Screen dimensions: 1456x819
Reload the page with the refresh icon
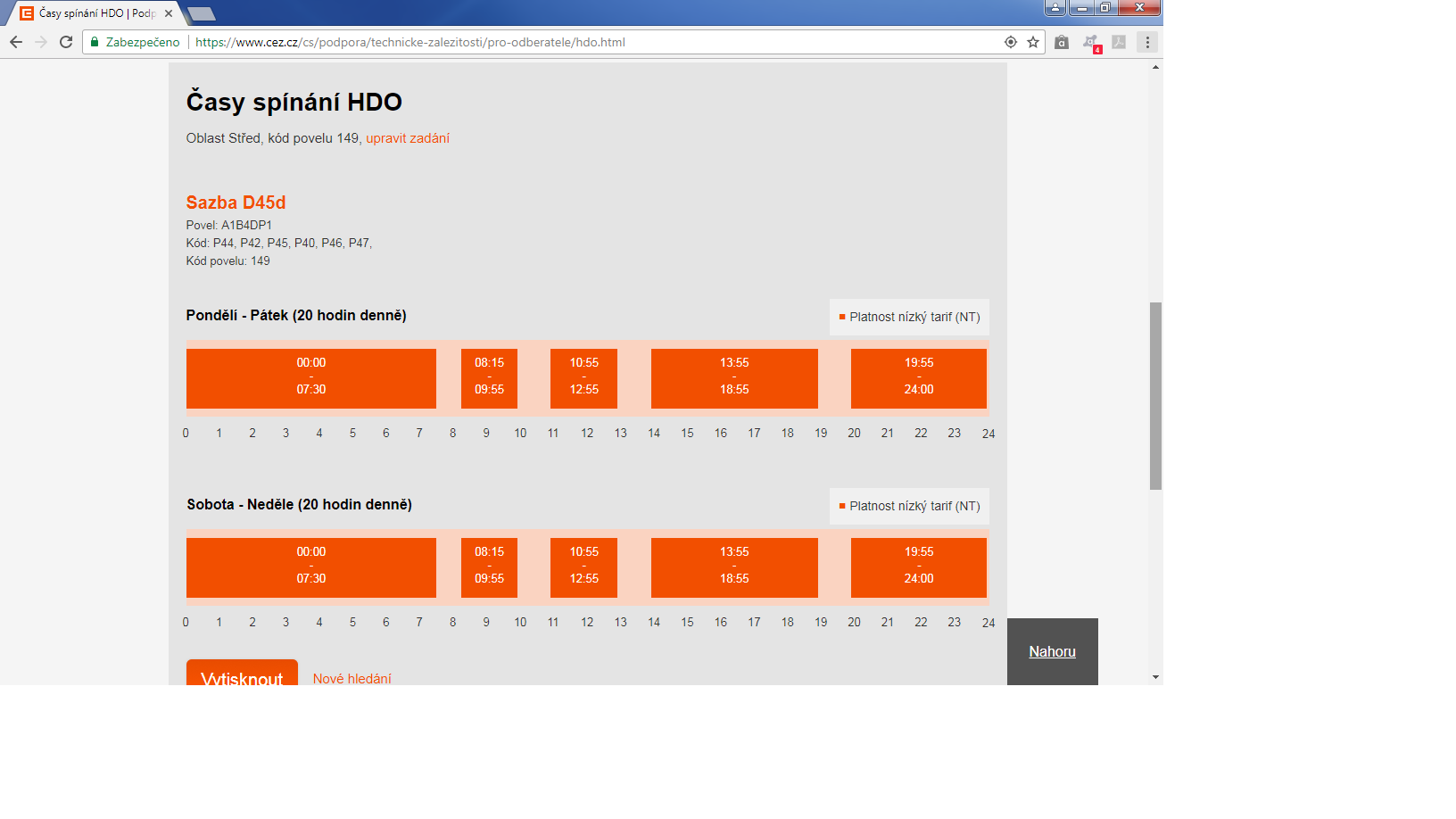[66, 42]
